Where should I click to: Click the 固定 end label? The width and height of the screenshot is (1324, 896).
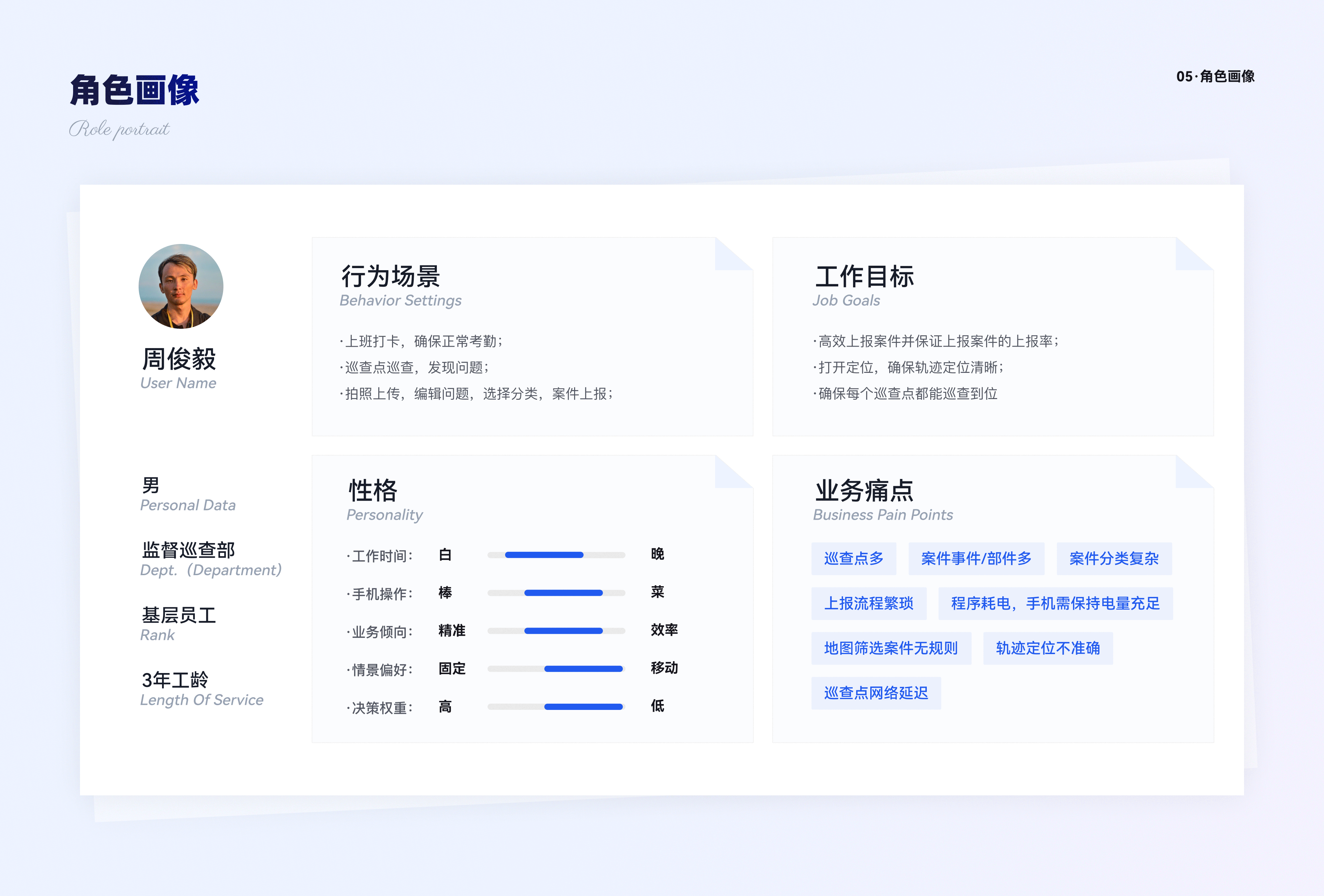(452, 669)
